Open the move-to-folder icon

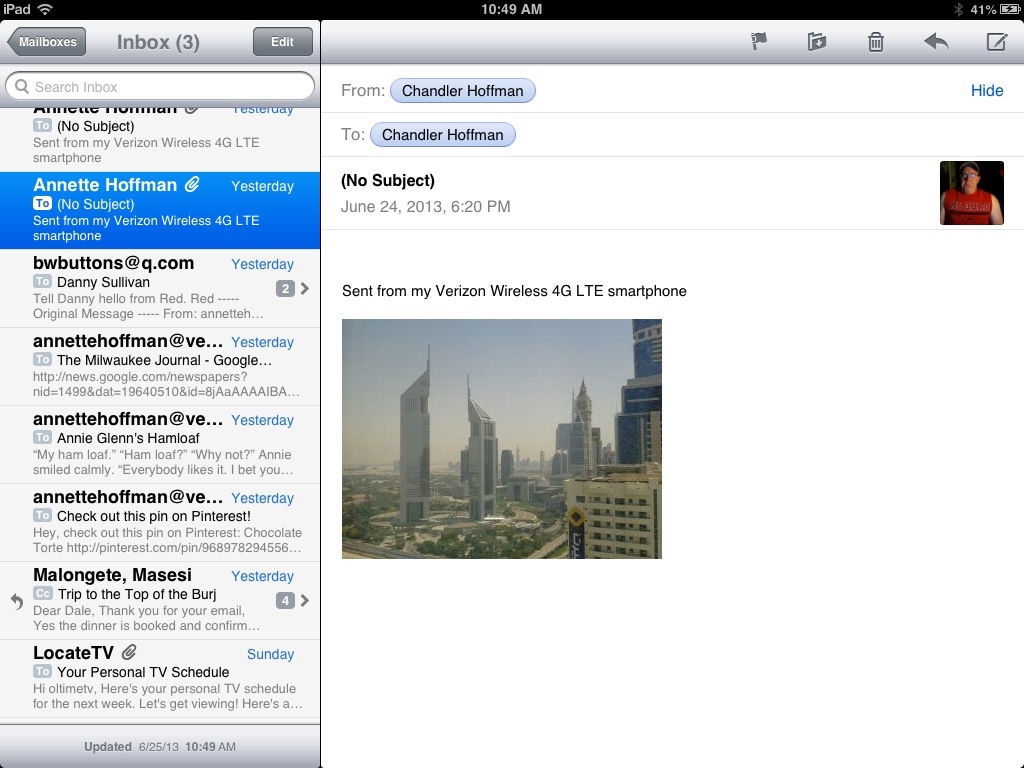[817, 42]
